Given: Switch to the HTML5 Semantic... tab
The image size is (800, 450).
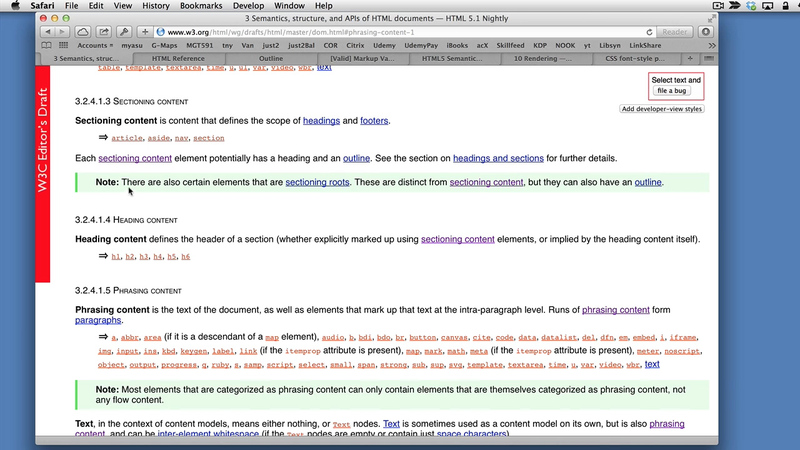Looking at the screenshot, I should pos(452,58).
